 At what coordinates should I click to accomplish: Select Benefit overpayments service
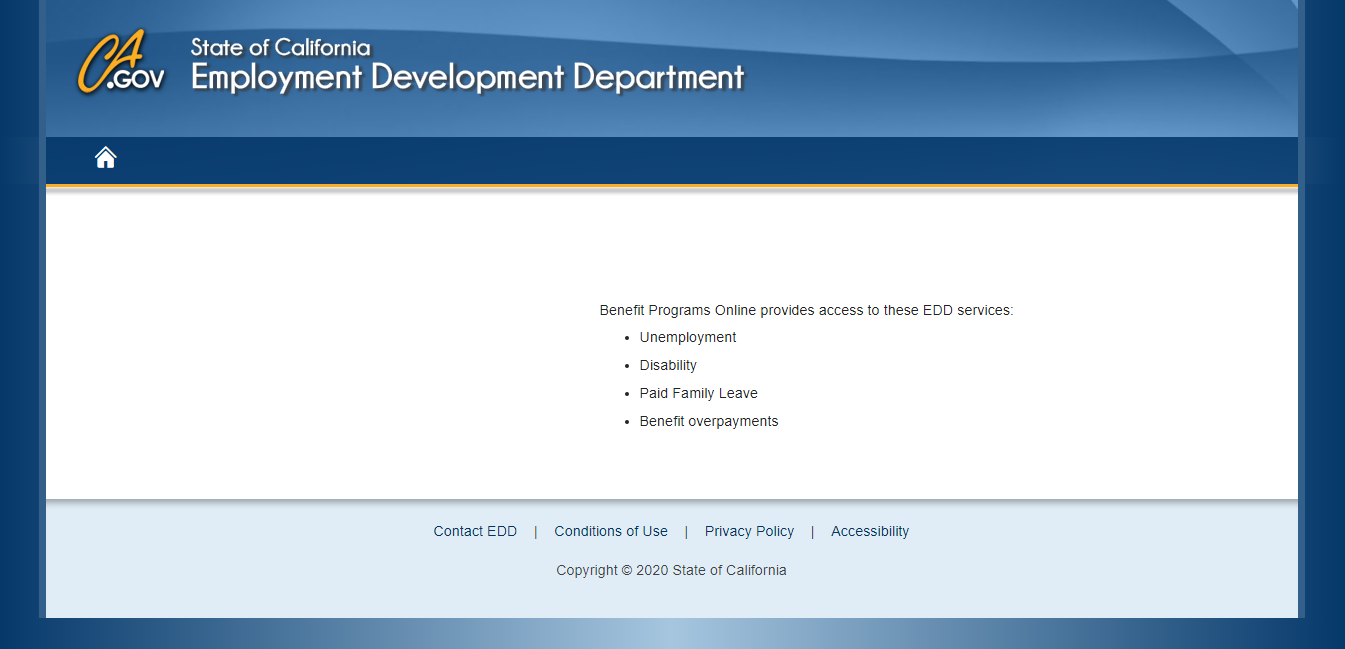[x=708, y=421]
